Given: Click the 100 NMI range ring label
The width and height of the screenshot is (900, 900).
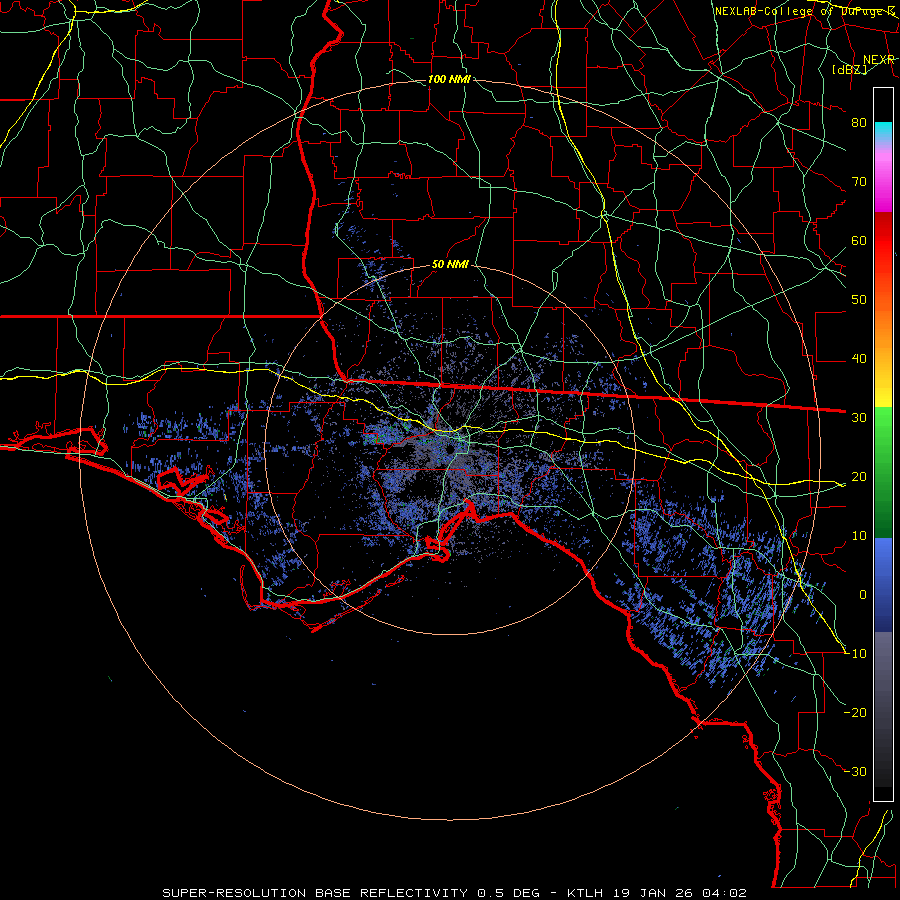Looking at the screenshot, I should [449, 79].
